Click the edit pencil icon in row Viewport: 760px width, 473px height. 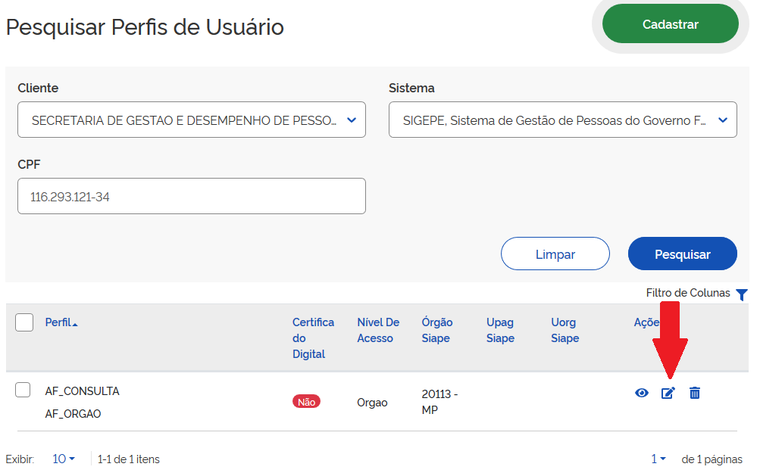668,393
